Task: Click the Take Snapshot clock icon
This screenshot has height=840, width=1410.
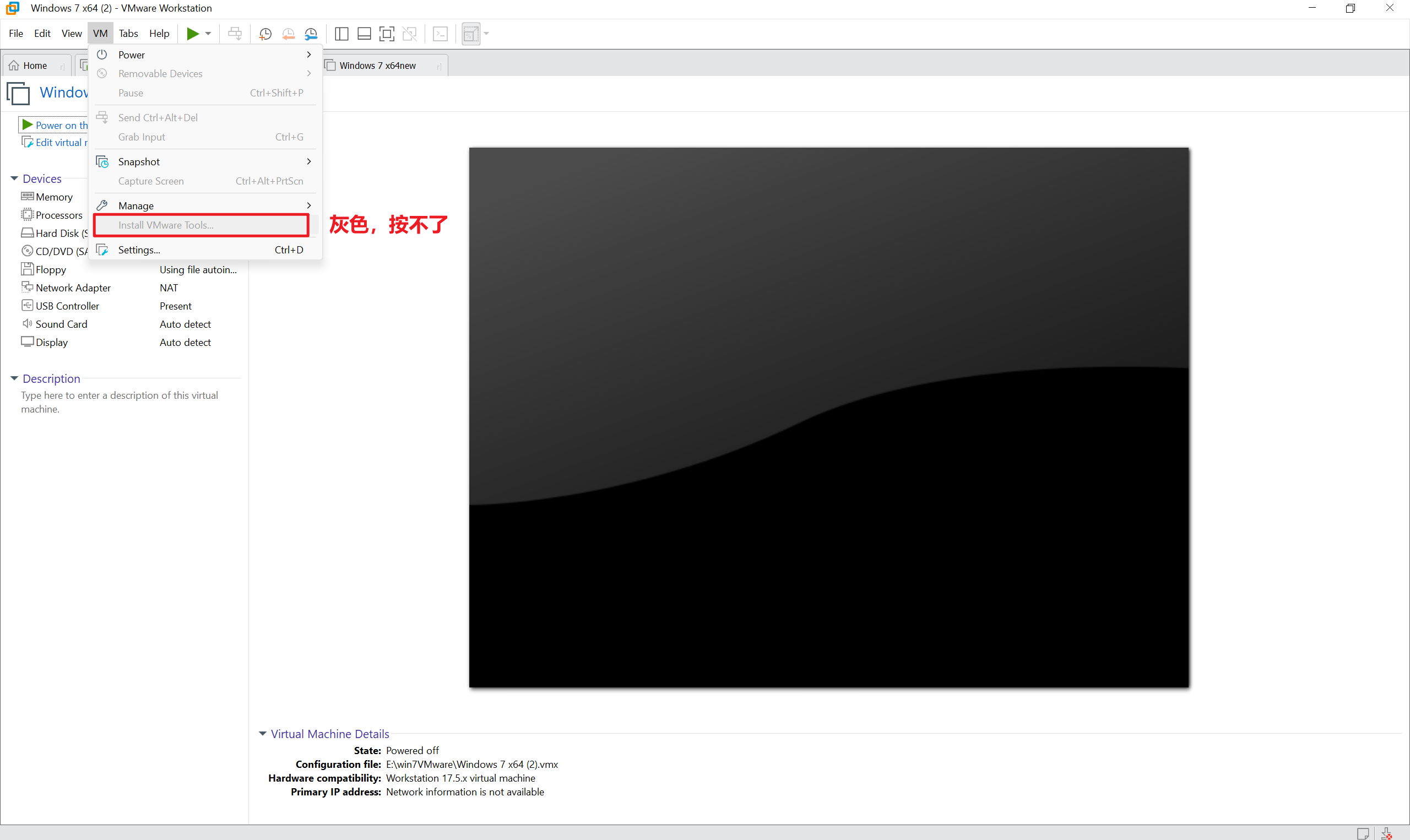Action: pyautogui.click(x=265, y=34)
